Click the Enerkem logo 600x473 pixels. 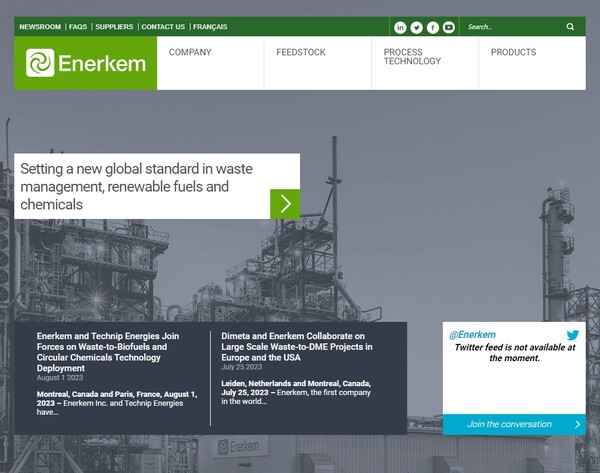tap(86, 63)
